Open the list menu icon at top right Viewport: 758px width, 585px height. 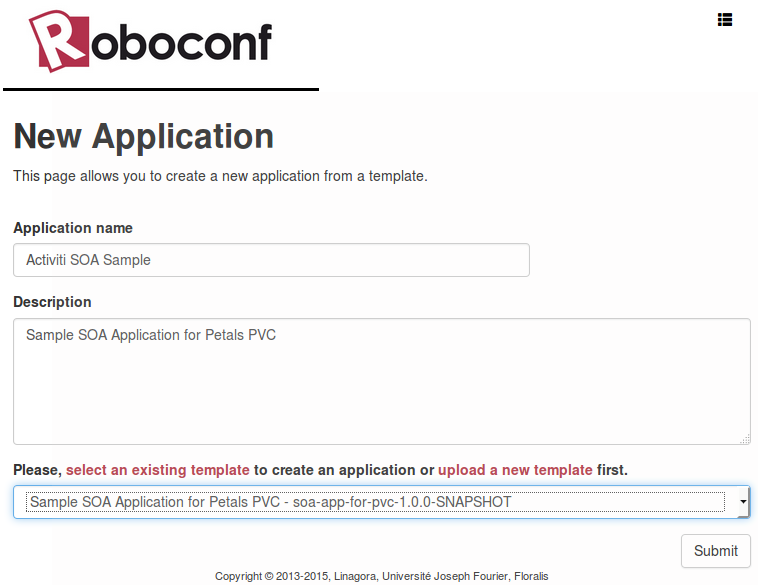click(725, 19)
